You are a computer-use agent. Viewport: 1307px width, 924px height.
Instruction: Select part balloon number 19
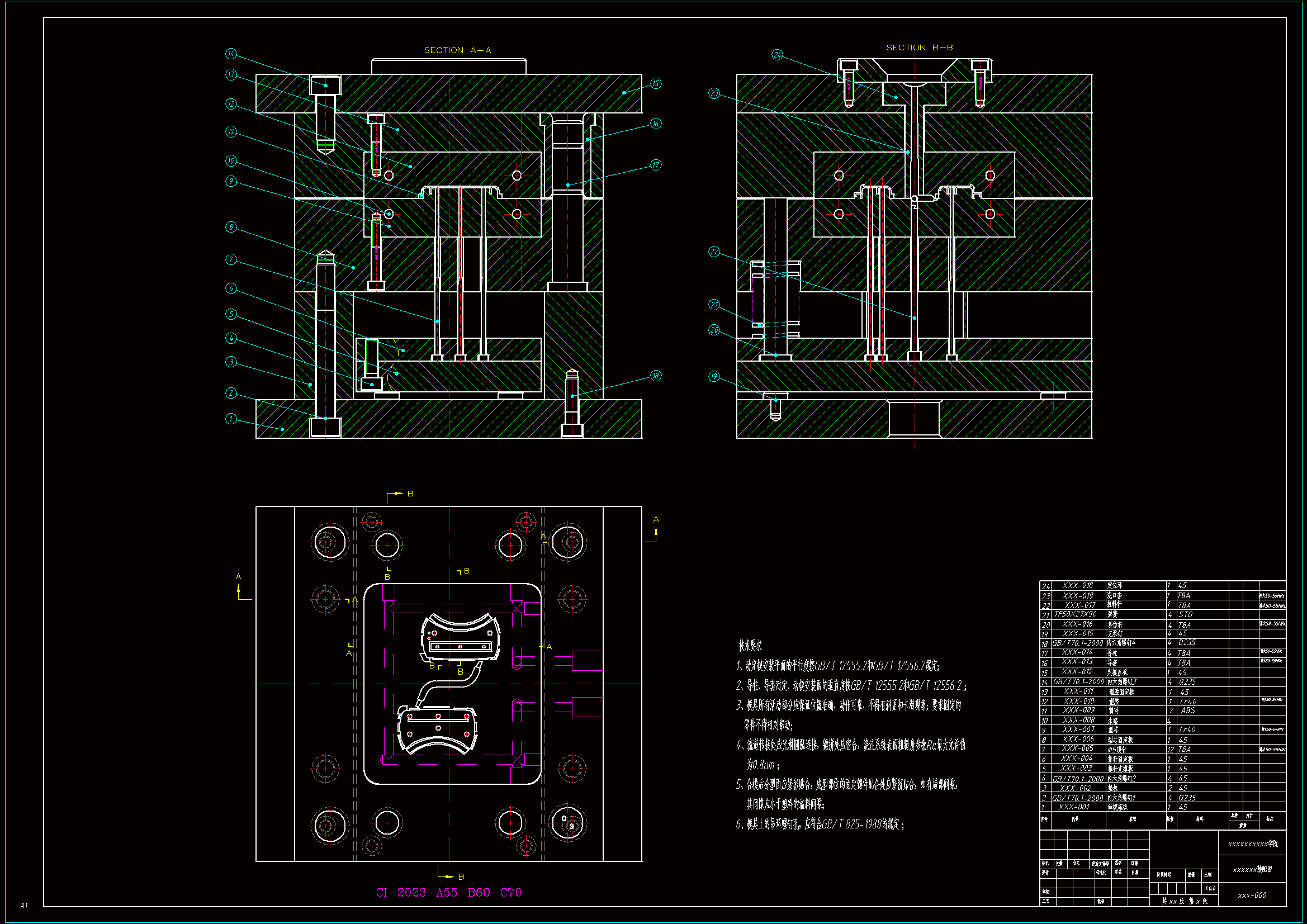(714, 376)
